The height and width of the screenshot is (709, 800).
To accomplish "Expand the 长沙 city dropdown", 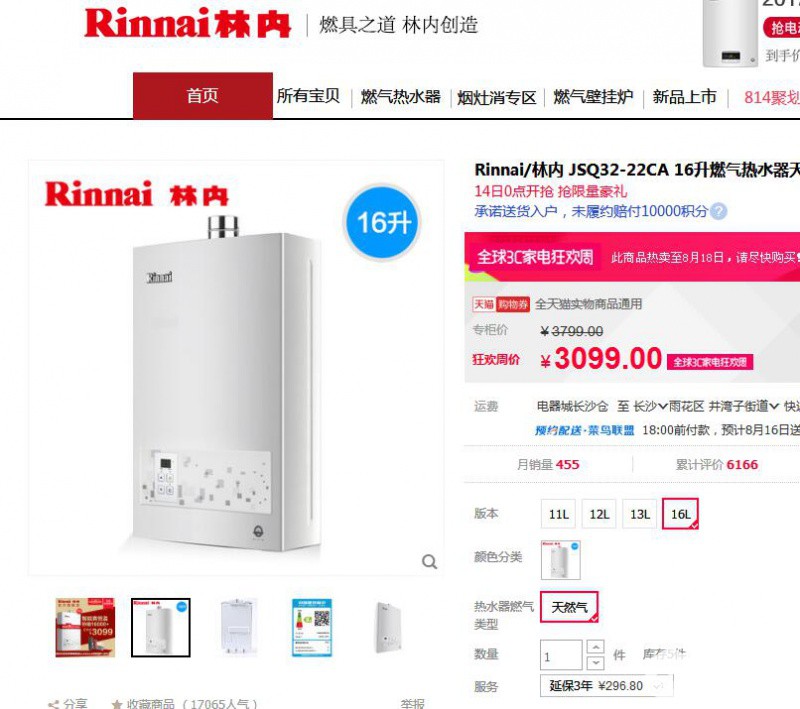I will coord(651,406).
